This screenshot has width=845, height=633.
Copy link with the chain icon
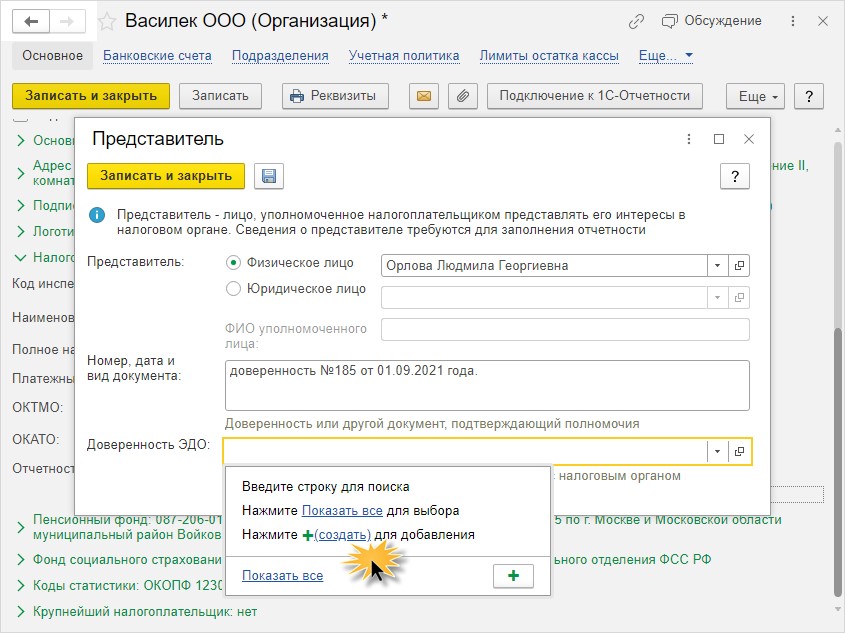click(636, 22)
